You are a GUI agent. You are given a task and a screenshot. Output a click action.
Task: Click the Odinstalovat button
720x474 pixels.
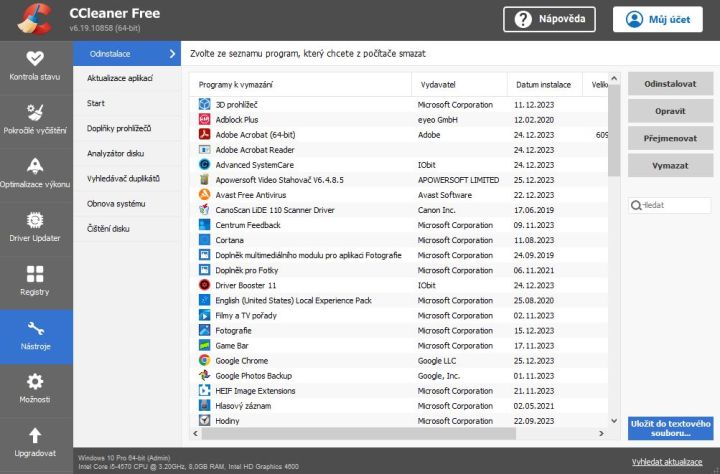670,84
